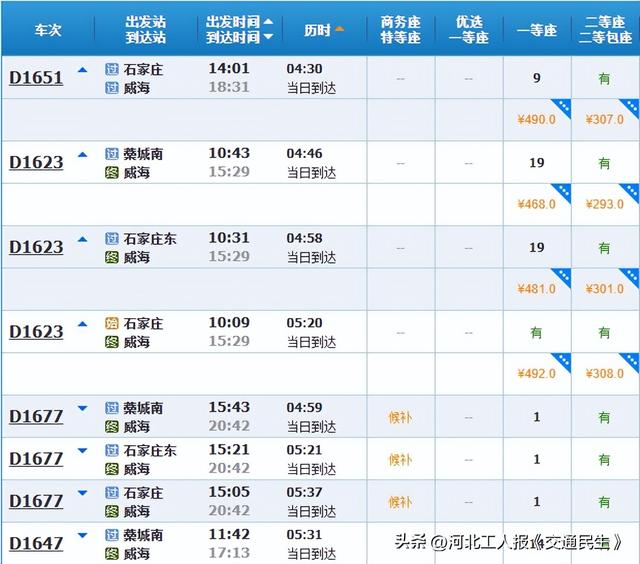The width and height of the screenshot is (640, 564).
Task: Click departure time 11:42 for D1647
Action: point(229,534)
